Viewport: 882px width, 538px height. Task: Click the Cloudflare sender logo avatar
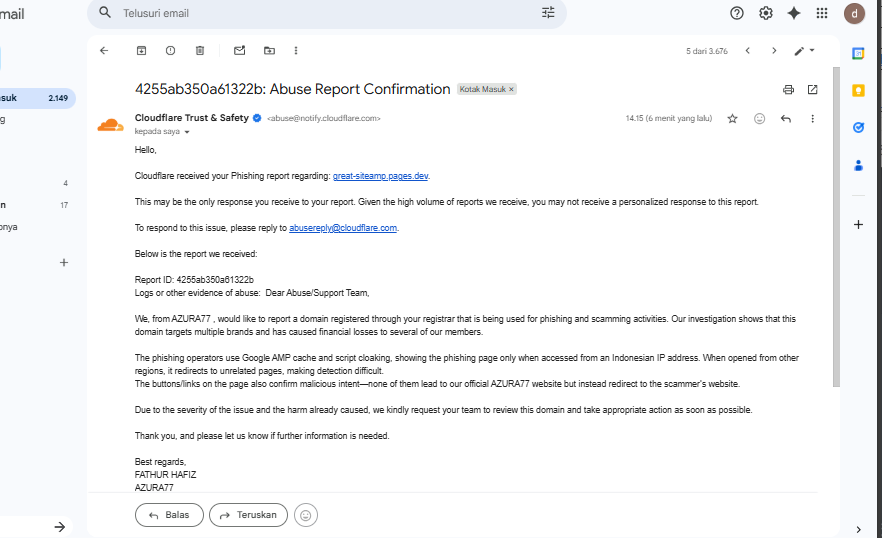tap(110, 125)
